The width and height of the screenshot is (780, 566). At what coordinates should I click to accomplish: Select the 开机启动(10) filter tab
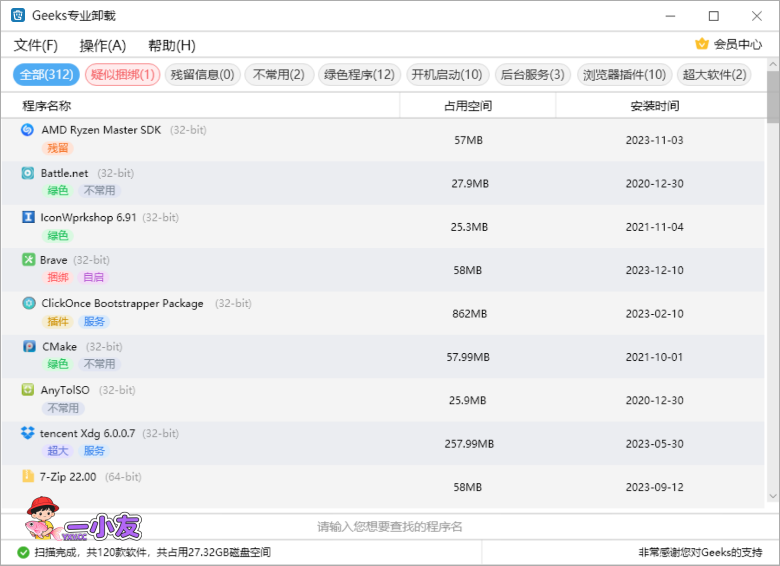click(x=447, y=75)
